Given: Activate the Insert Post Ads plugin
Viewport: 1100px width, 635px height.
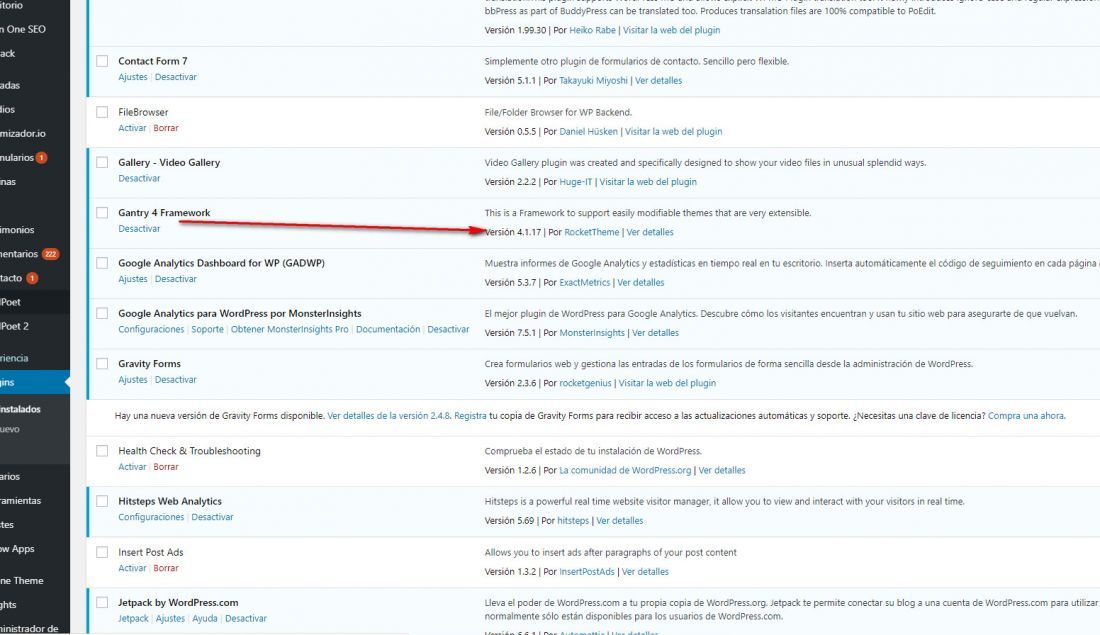Looking at the screenshot, I should [132, 568].
